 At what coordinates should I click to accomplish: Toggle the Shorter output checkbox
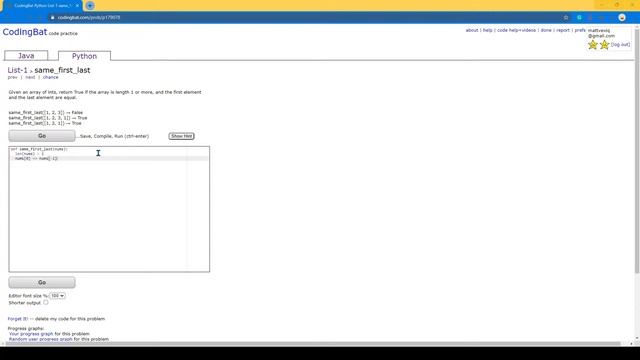point(46,302)
